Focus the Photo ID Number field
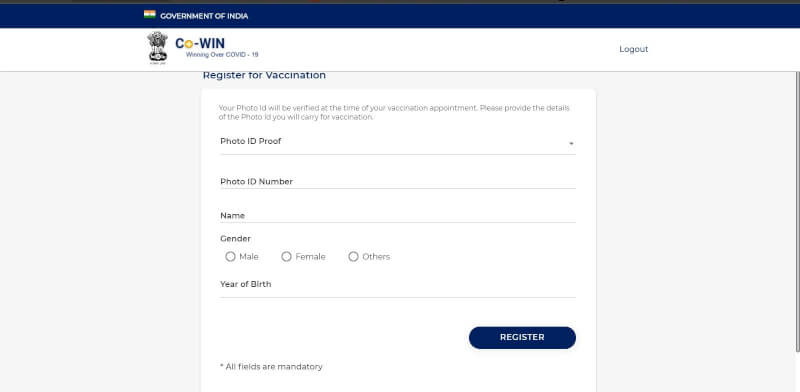 (398, 182)
